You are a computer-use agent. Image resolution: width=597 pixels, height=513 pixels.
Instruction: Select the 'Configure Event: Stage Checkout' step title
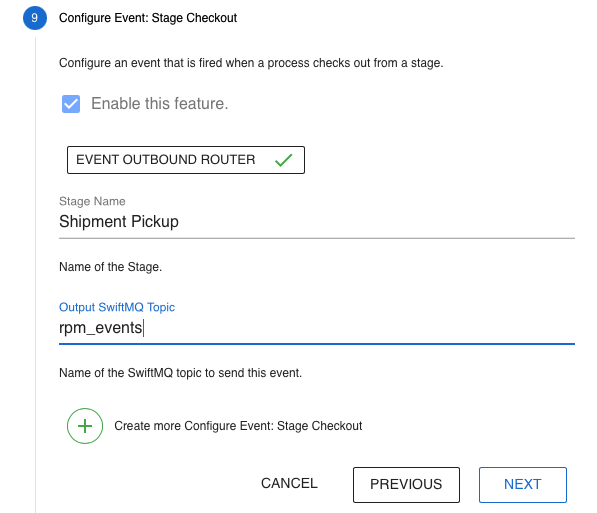(148, 18)
